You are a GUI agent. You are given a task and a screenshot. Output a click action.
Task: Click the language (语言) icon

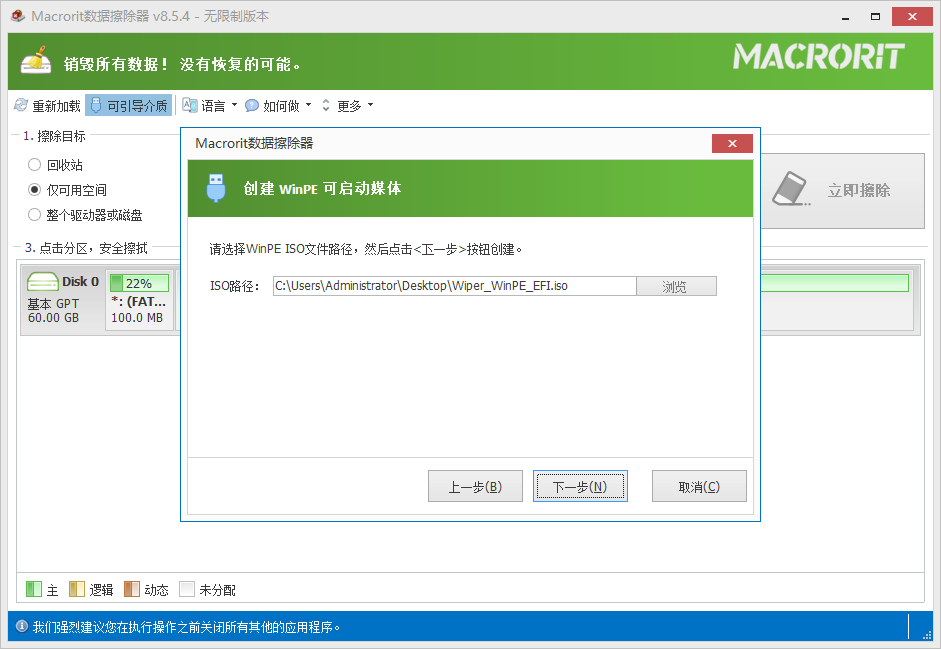(190, 105)
